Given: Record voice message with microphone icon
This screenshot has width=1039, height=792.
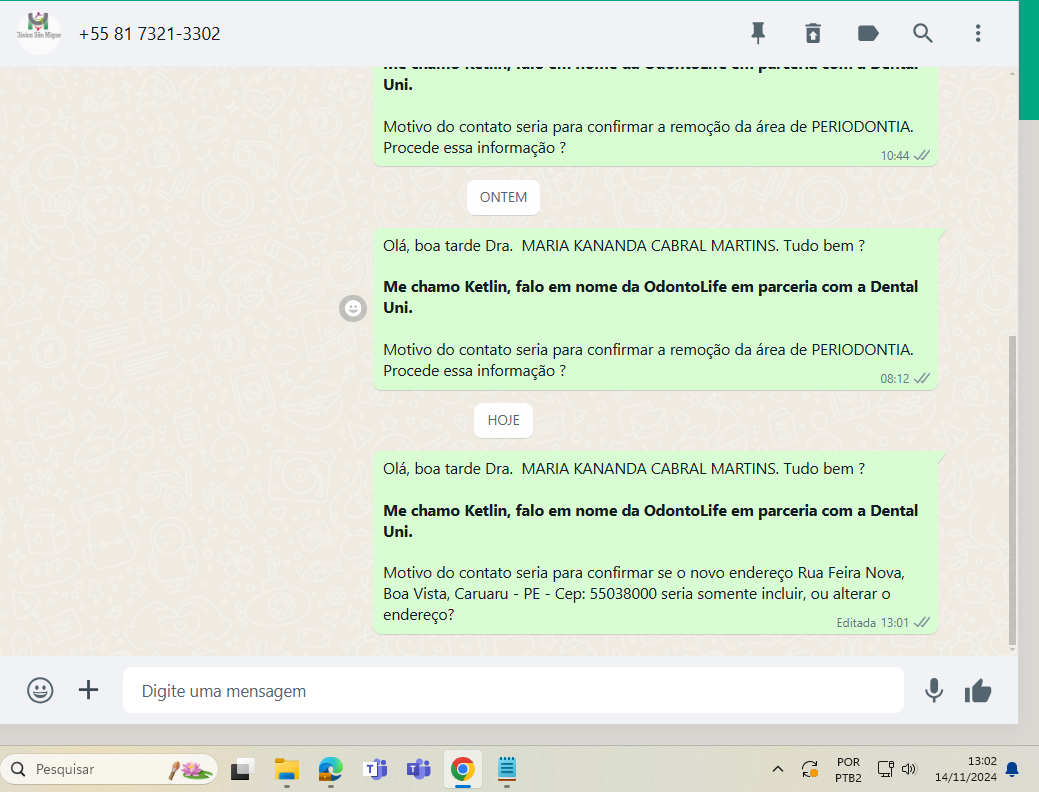Looking at the screenshot, I should click(x=934, y=691).
